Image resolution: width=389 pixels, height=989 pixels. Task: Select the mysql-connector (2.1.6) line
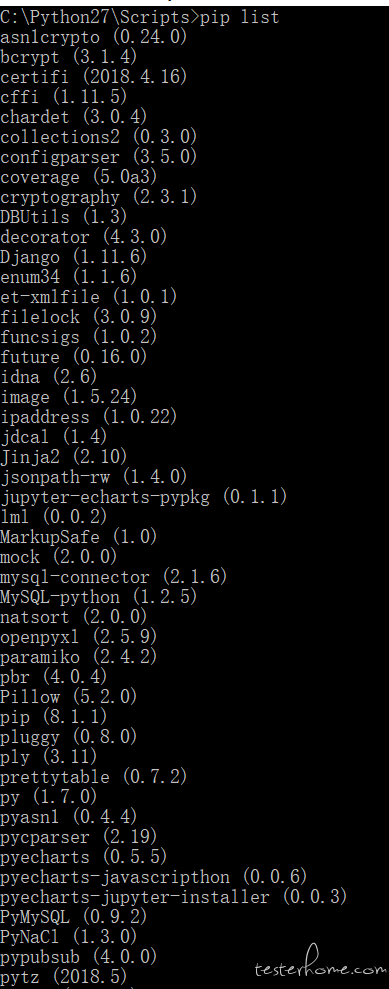113,576
